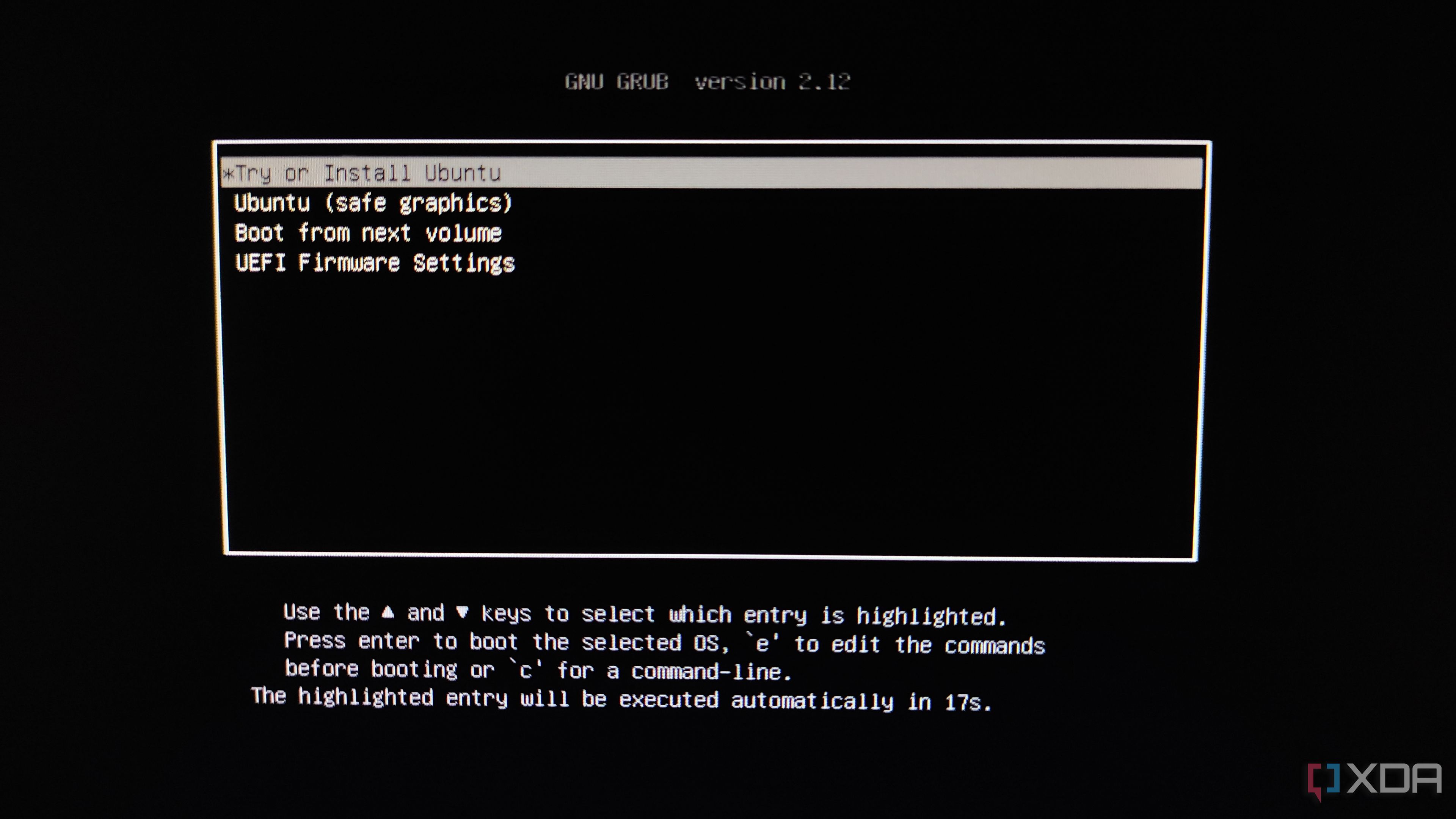Click the 'e' edit key hint

762,644
